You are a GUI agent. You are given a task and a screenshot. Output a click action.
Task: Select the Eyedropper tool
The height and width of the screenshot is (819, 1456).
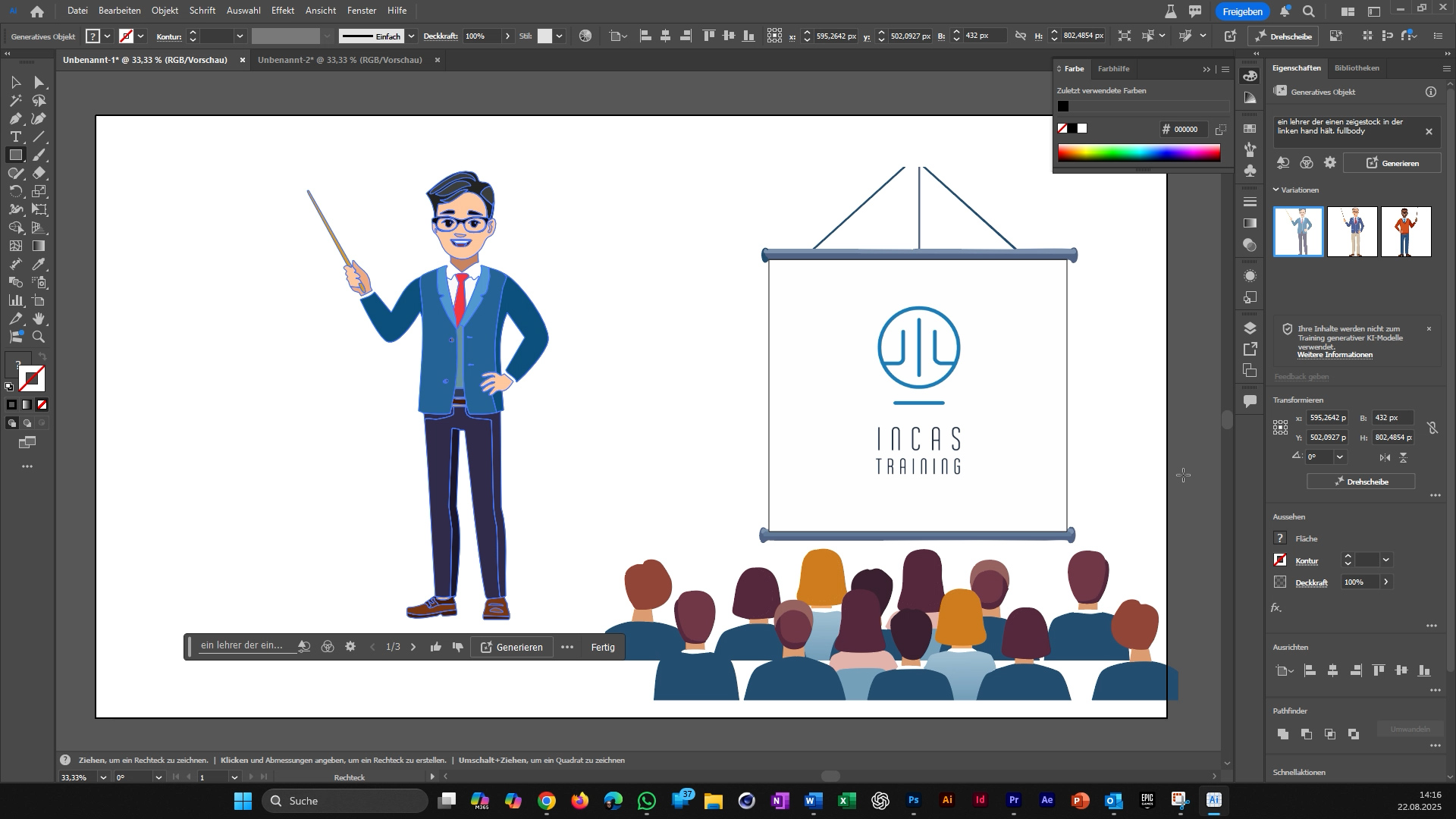tap(39, 264)
